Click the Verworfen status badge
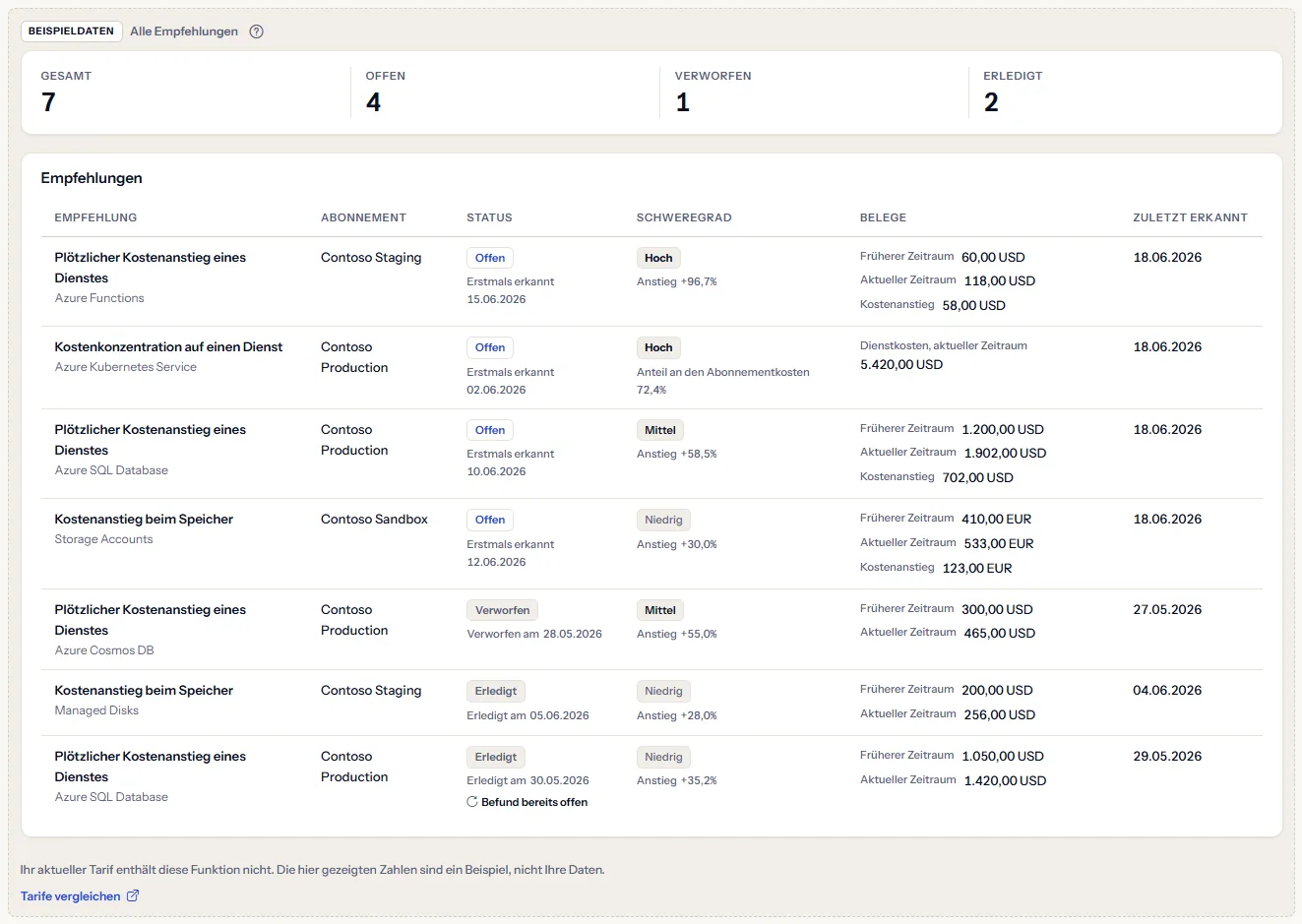Screen dimensions: 1302x924 point(502,610)
